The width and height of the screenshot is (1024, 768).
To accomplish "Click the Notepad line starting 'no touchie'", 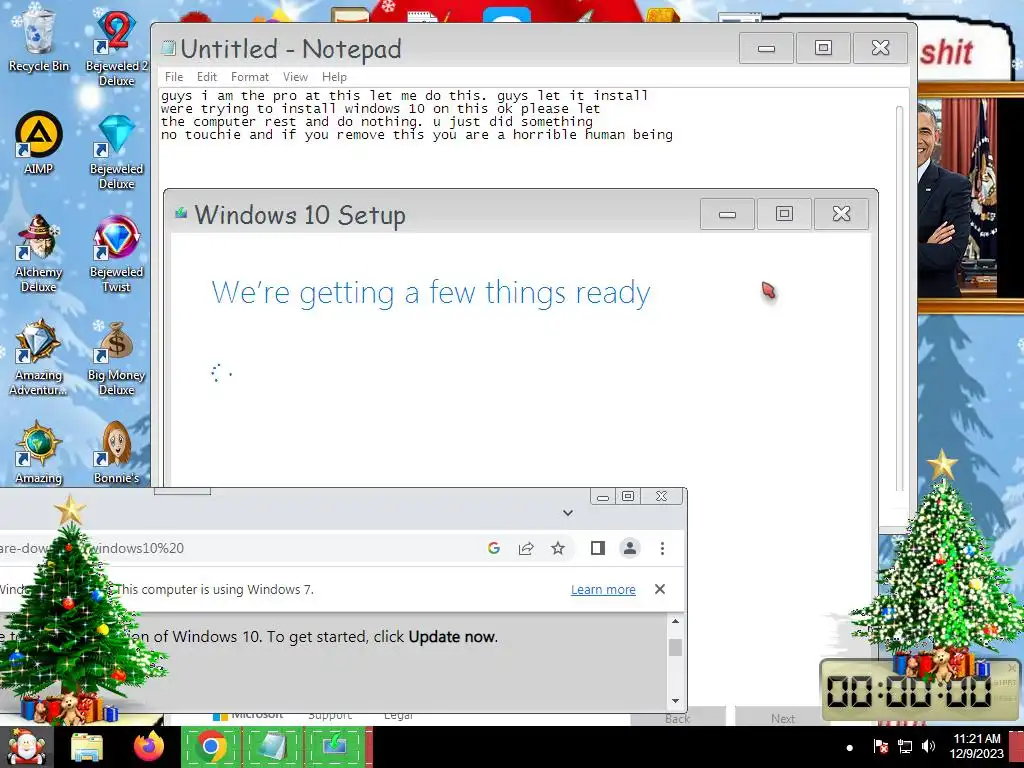I will [417, 135].
